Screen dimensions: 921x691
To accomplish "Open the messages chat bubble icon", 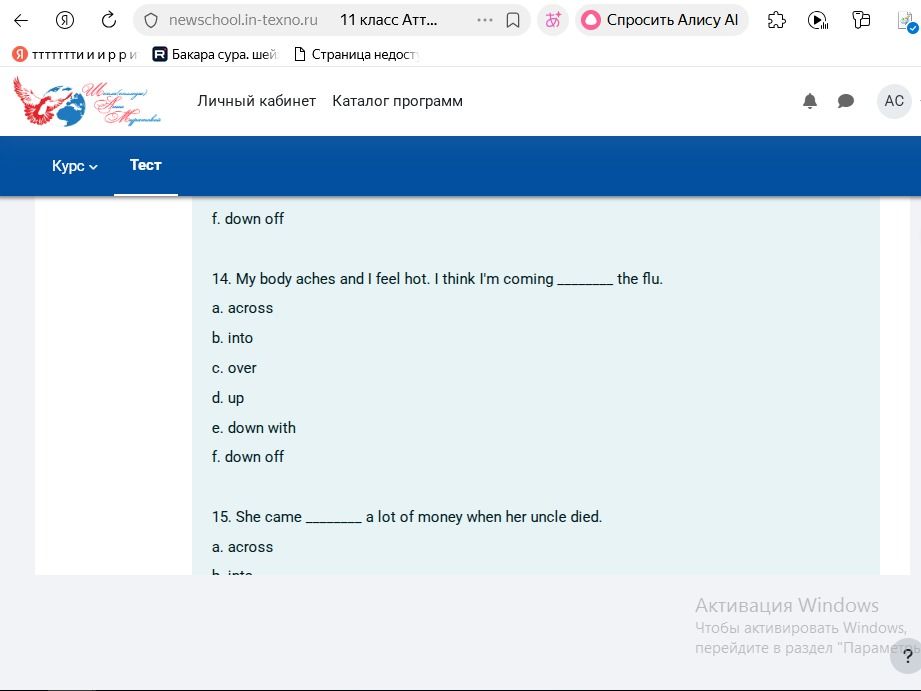I will 846,101.
